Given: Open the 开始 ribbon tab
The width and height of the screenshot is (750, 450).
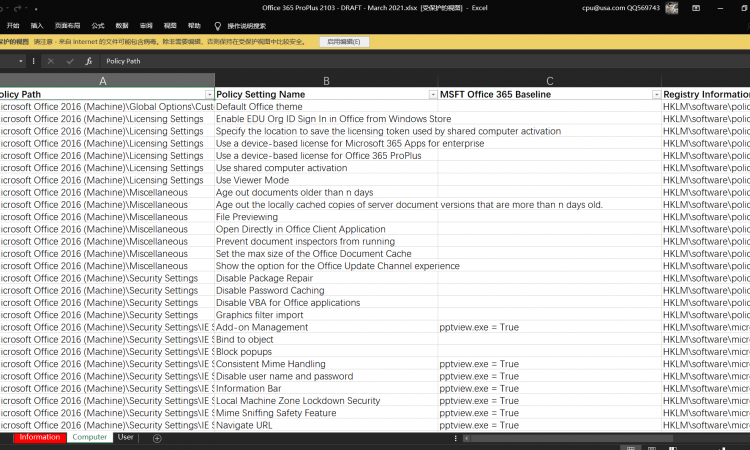Looking at the screenshot, I should (x=13, y=26).
